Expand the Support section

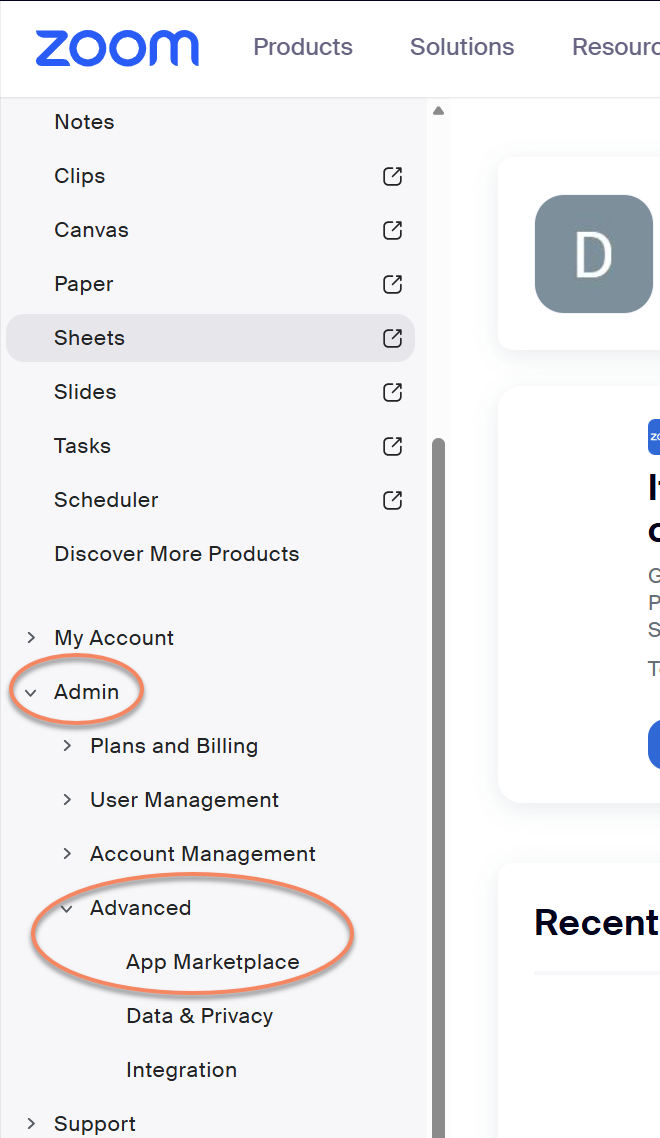(31, 1123)
